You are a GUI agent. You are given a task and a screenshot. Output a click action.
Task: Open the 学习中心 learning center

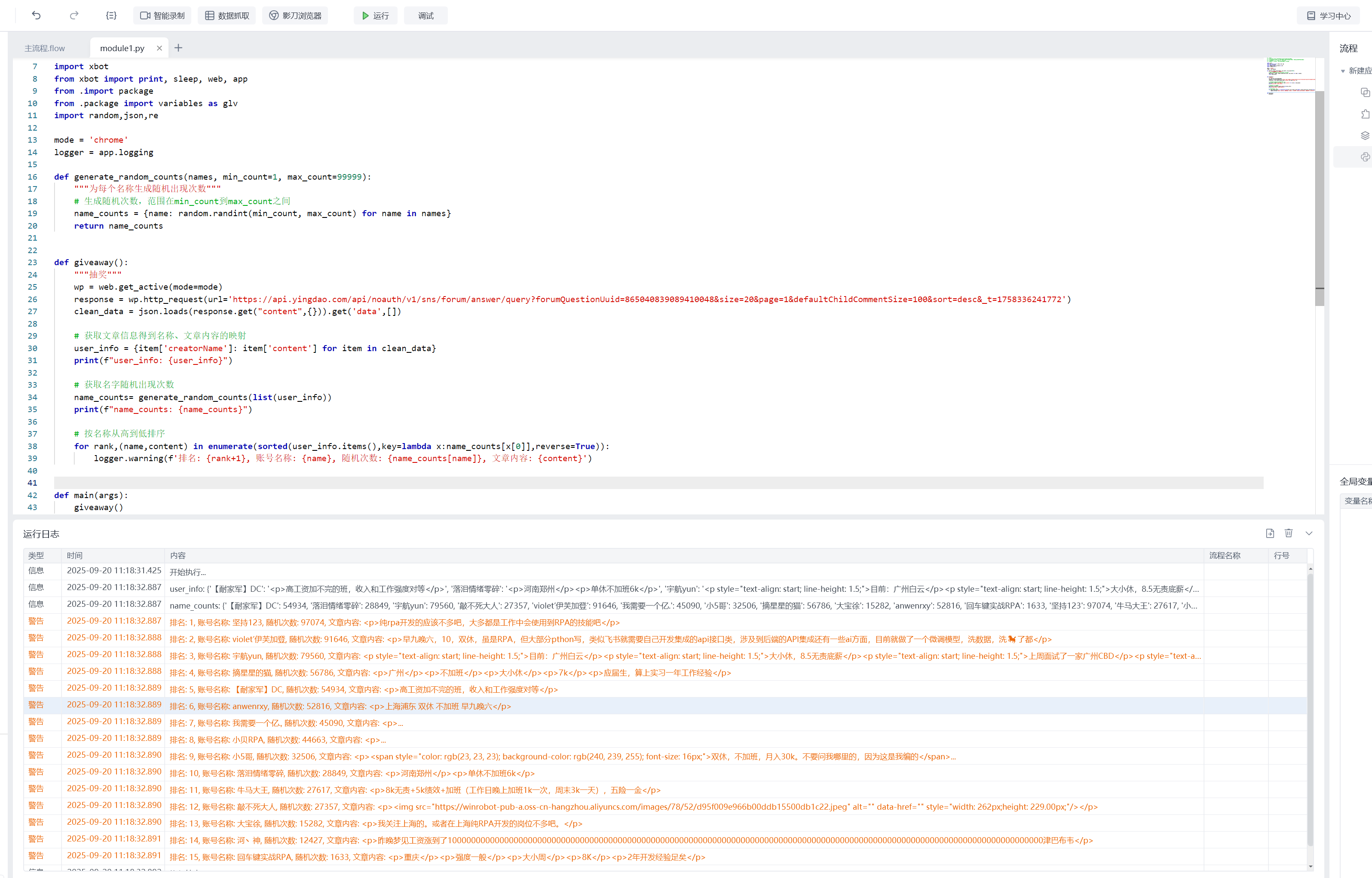(1329, 15)
